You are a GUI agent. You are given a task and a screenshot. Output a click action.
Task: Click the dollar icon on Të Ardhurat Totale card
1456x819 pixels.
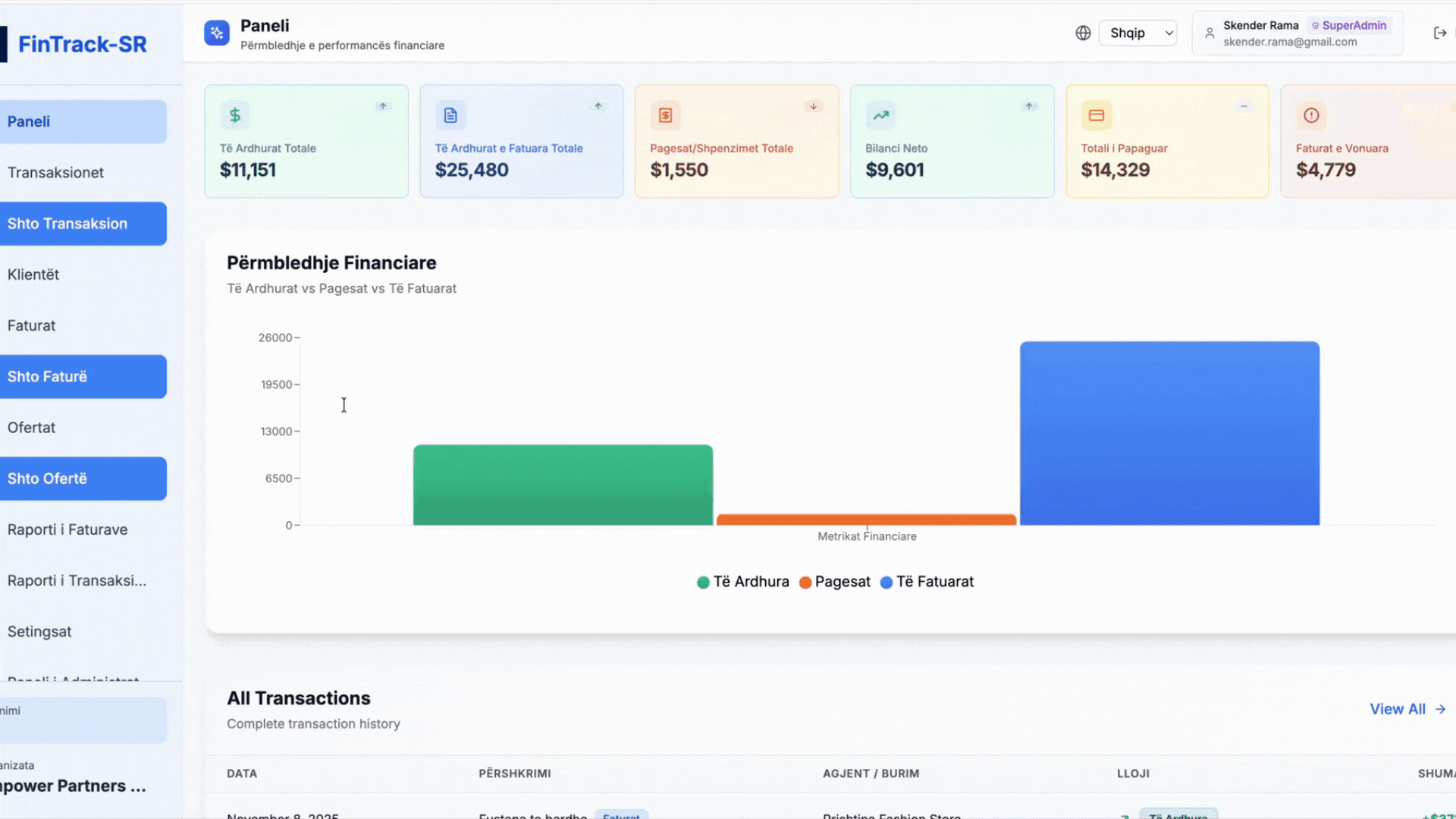click(x=234, y=115)
